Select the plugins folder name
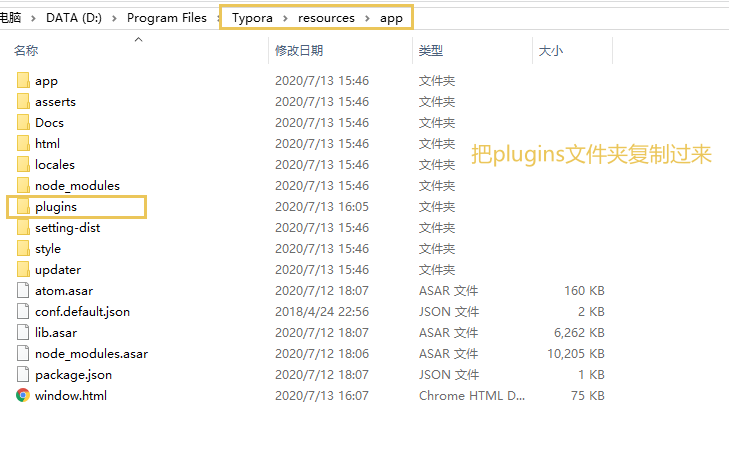Screen dimensions: 729x453 pos(56,207)
